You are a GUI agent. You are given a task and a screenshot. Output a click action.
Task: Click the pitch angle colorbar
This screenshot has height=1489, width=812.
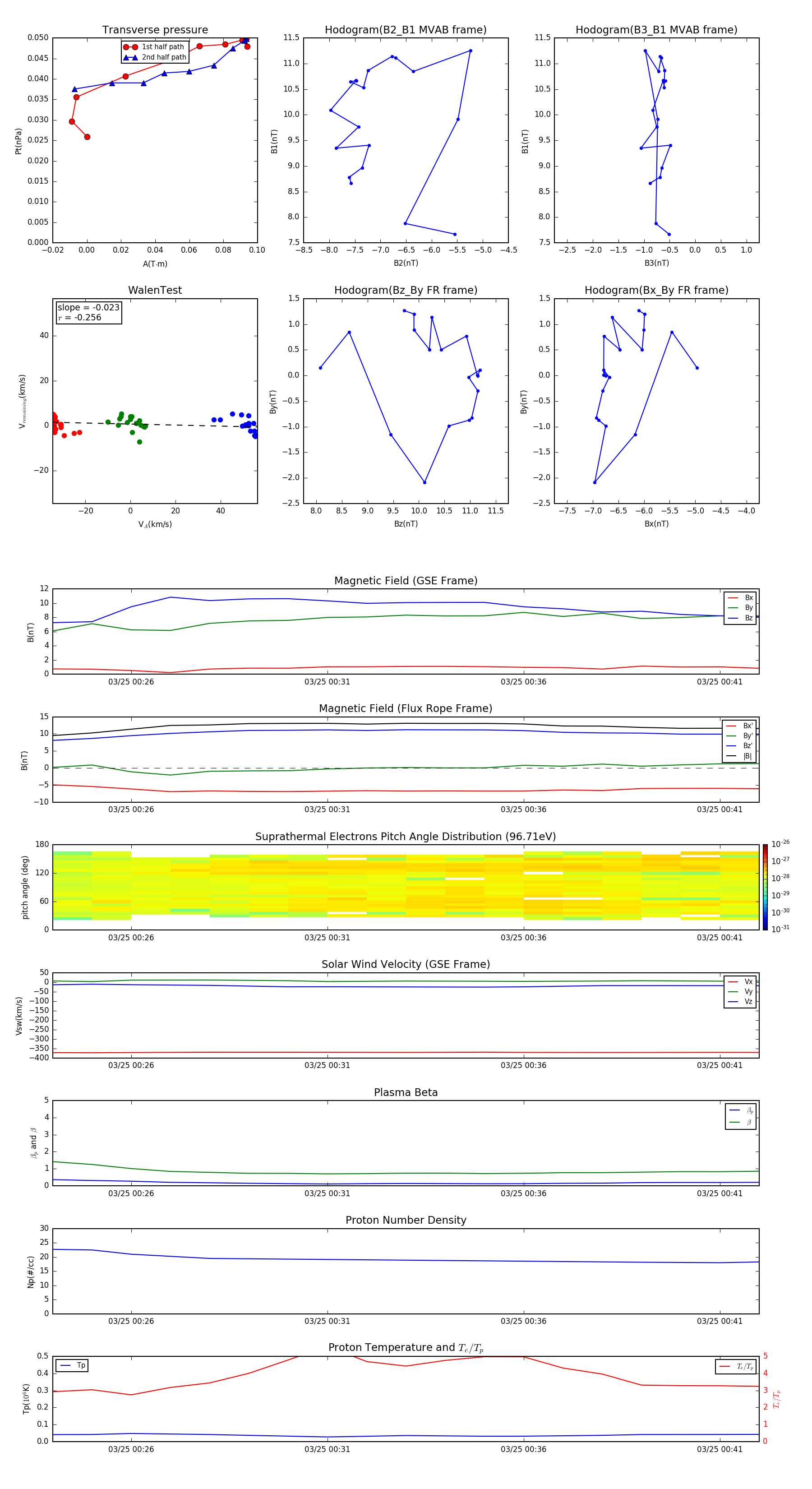tap(765, 887)
